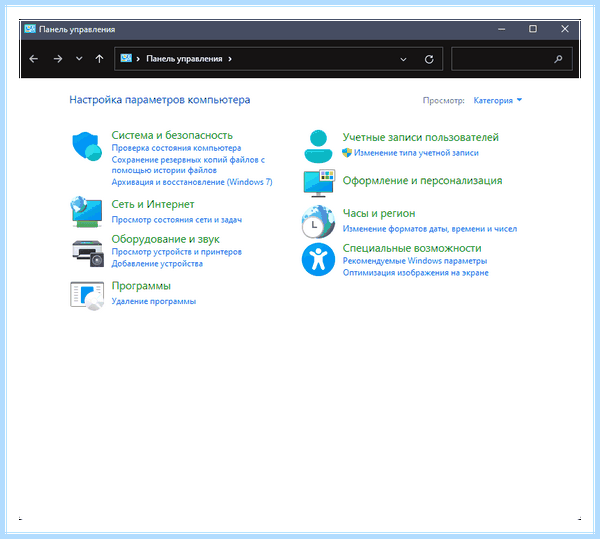The width and height of the screenshot is (600, 539).
Task: Go forward with the right arrow
Action: pyautogui.click(x=58, y=59)
